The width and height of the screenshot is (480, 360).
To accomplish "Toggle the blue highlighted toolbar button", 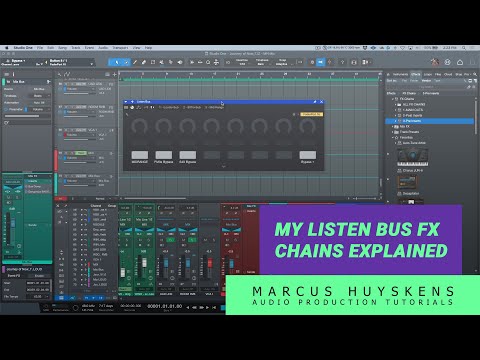I will coord(320,62).
